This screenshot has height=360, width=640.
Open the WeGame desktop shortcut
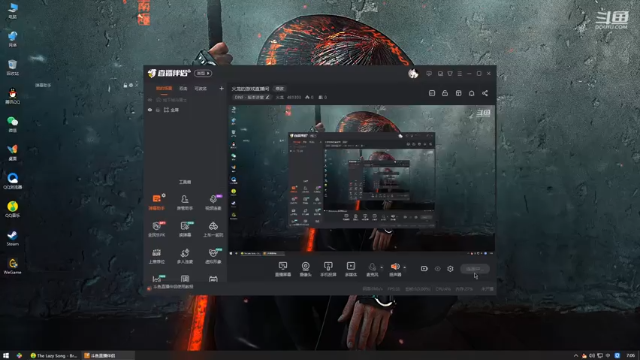pyautogui.click(x=12, y=266)
